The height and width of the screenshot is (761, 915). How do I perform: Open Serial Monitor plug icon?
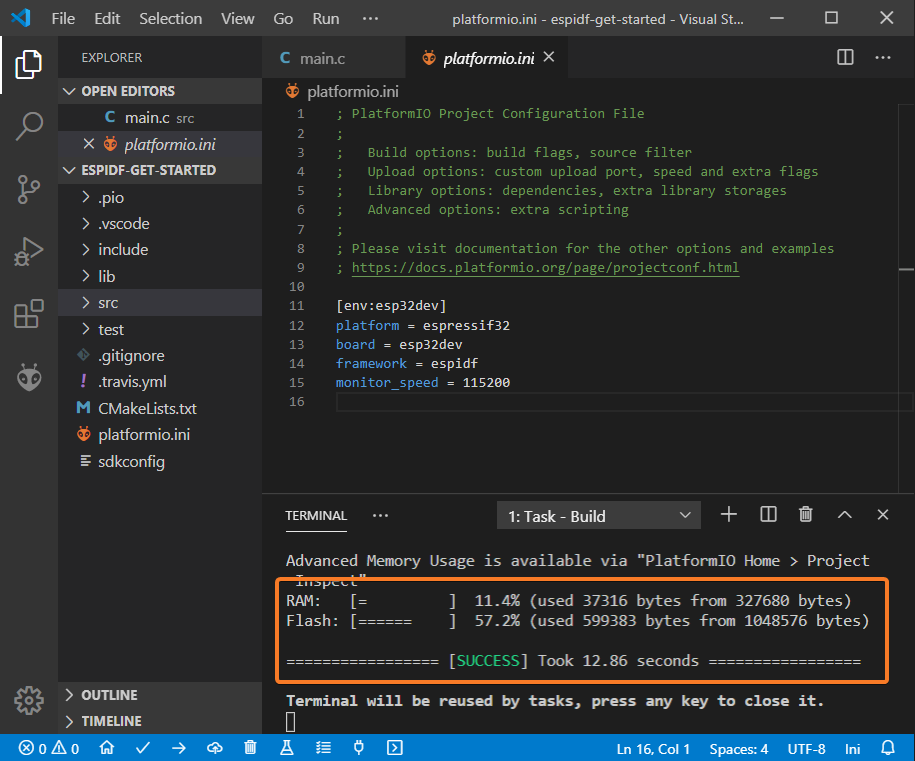pos(359,748)
